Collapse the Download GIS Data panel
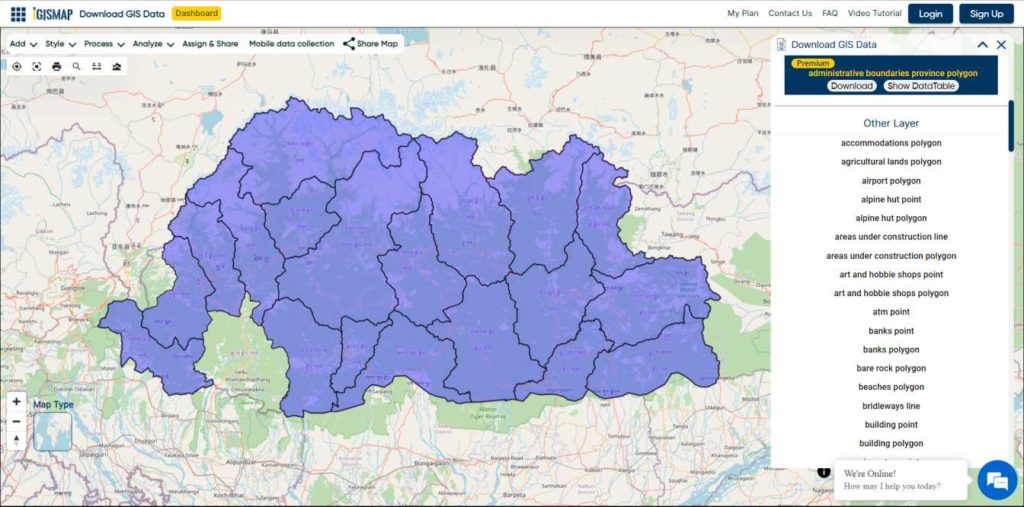 [x=982, y=45]
